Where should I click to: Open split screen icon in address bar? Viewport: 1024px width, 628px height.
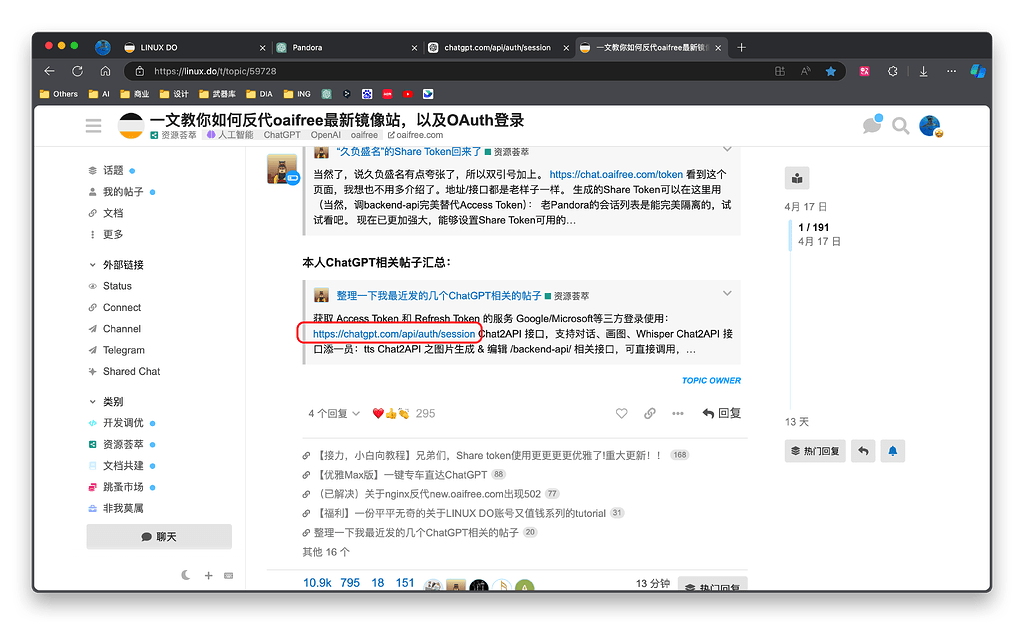click(780, 71)
